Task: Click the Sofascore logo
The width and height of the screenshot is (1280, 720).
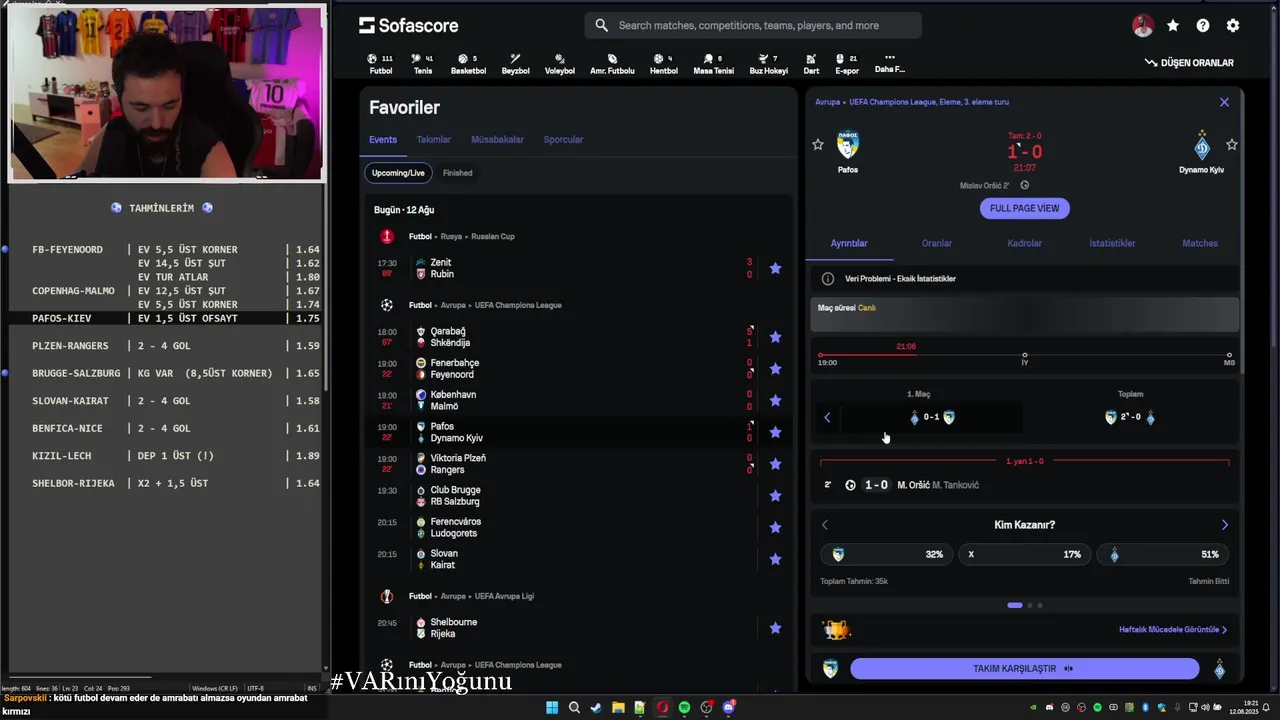Action: [x=409, y=25]
